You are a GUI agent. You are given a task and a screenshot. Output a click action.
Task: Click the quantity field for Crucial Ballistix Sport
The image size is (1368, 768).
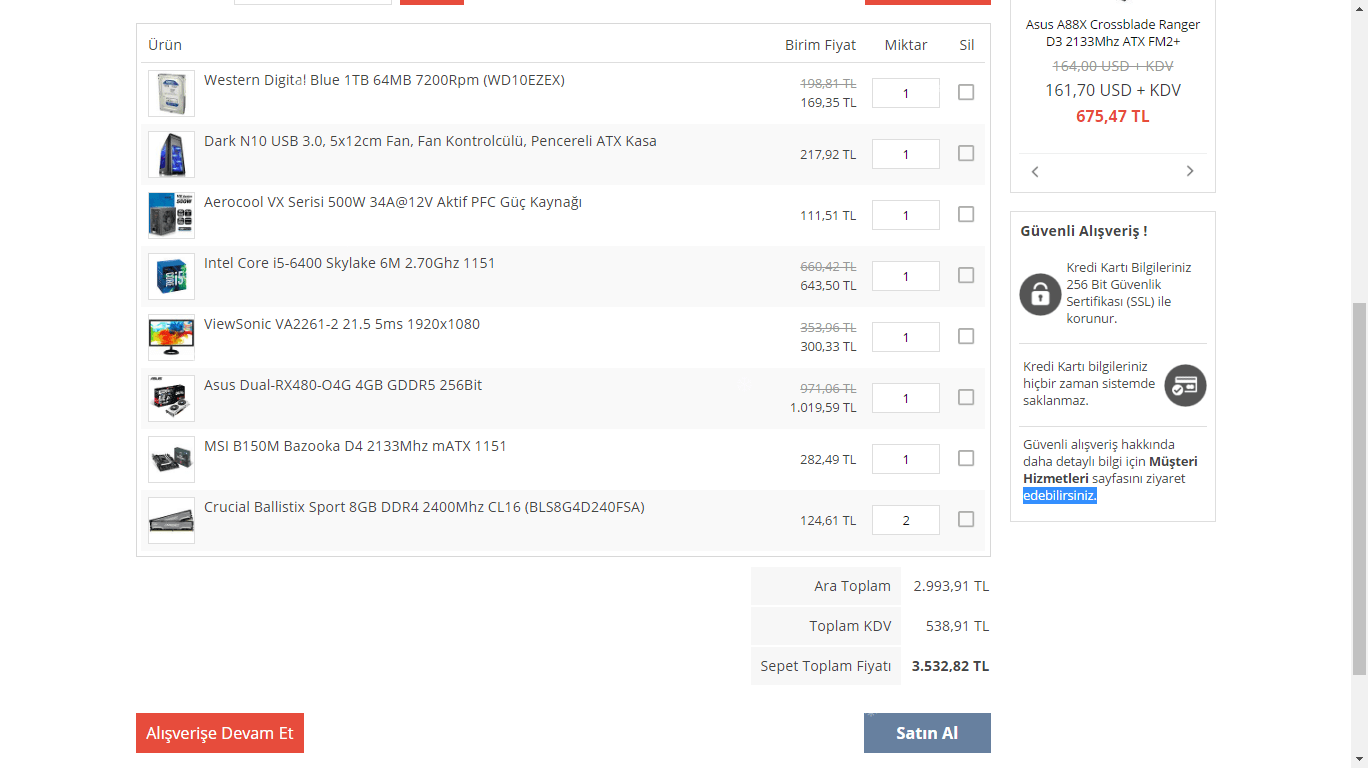(906, 520)
